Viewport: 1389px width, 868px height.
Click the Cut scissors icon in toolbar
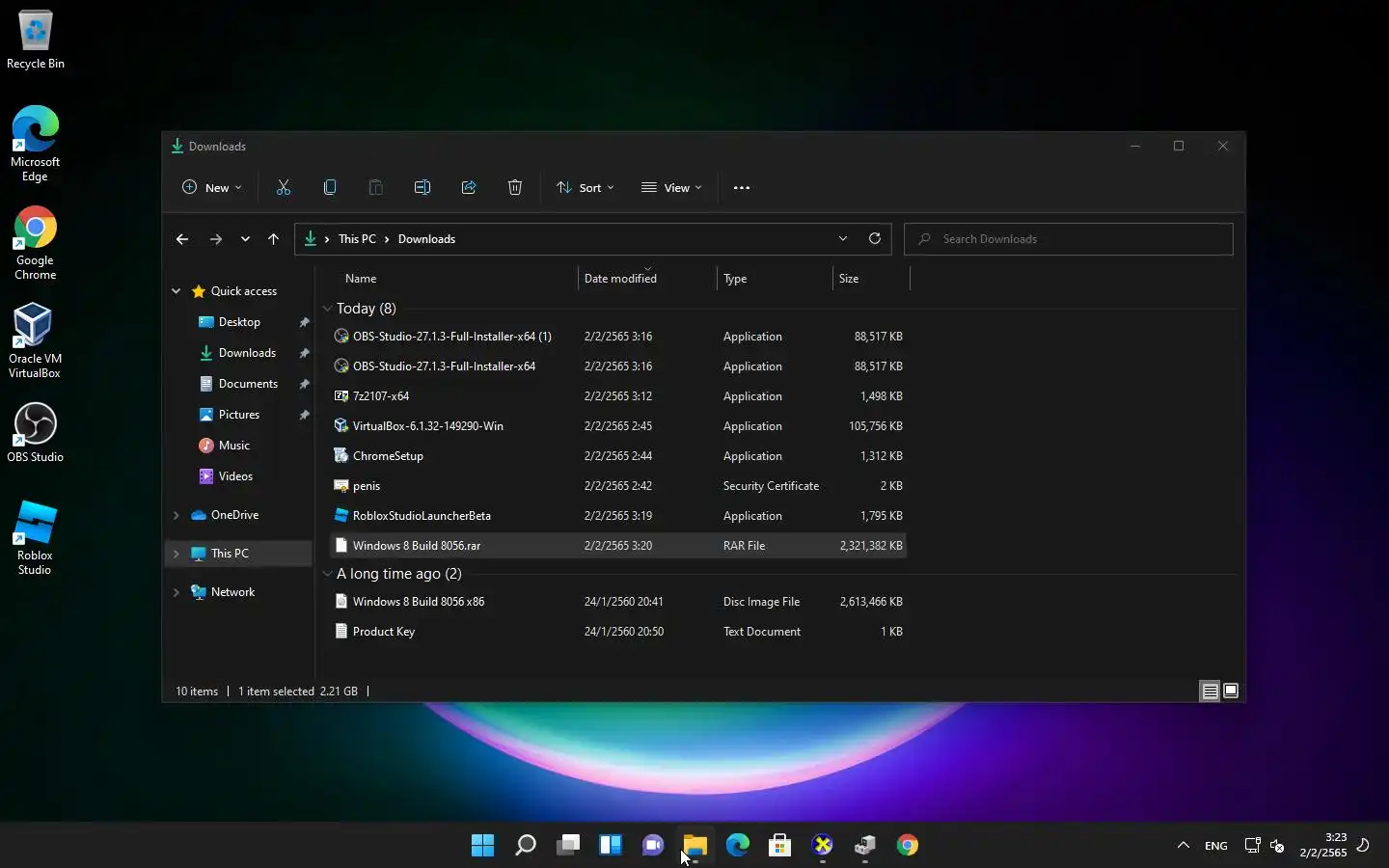pos(284,188)
